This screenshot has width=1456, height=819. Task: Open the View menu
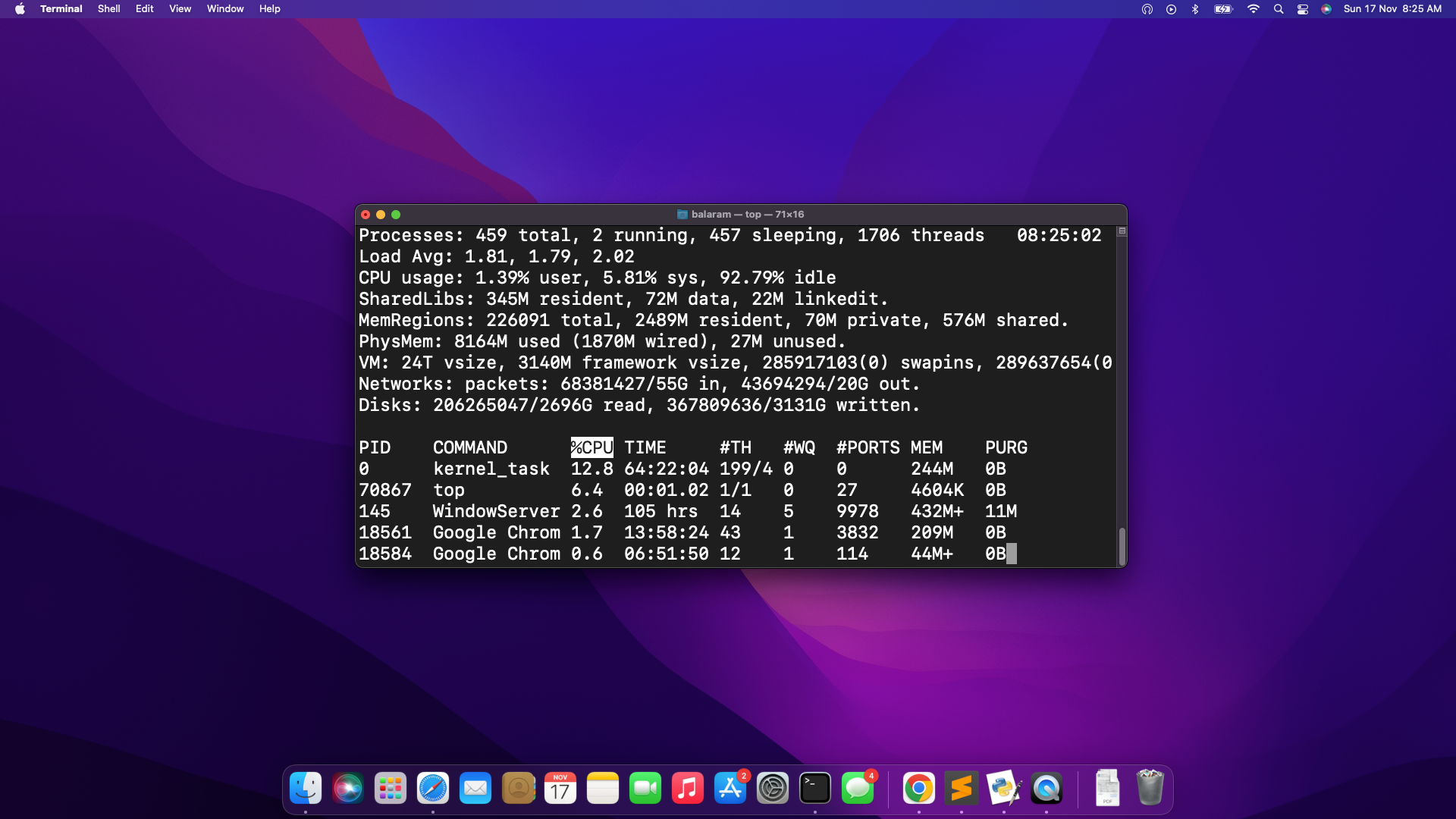coord(180,9)
